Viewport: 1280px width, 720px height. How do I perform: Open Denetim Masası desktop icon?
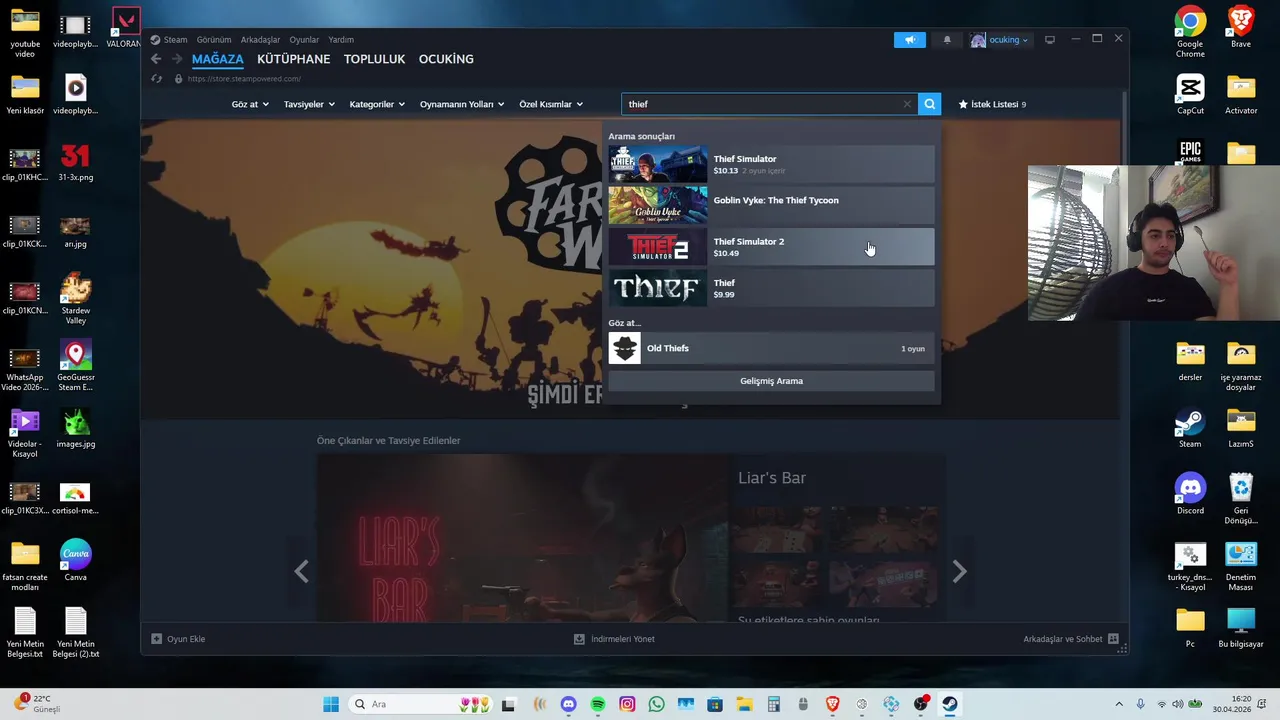1241,566
